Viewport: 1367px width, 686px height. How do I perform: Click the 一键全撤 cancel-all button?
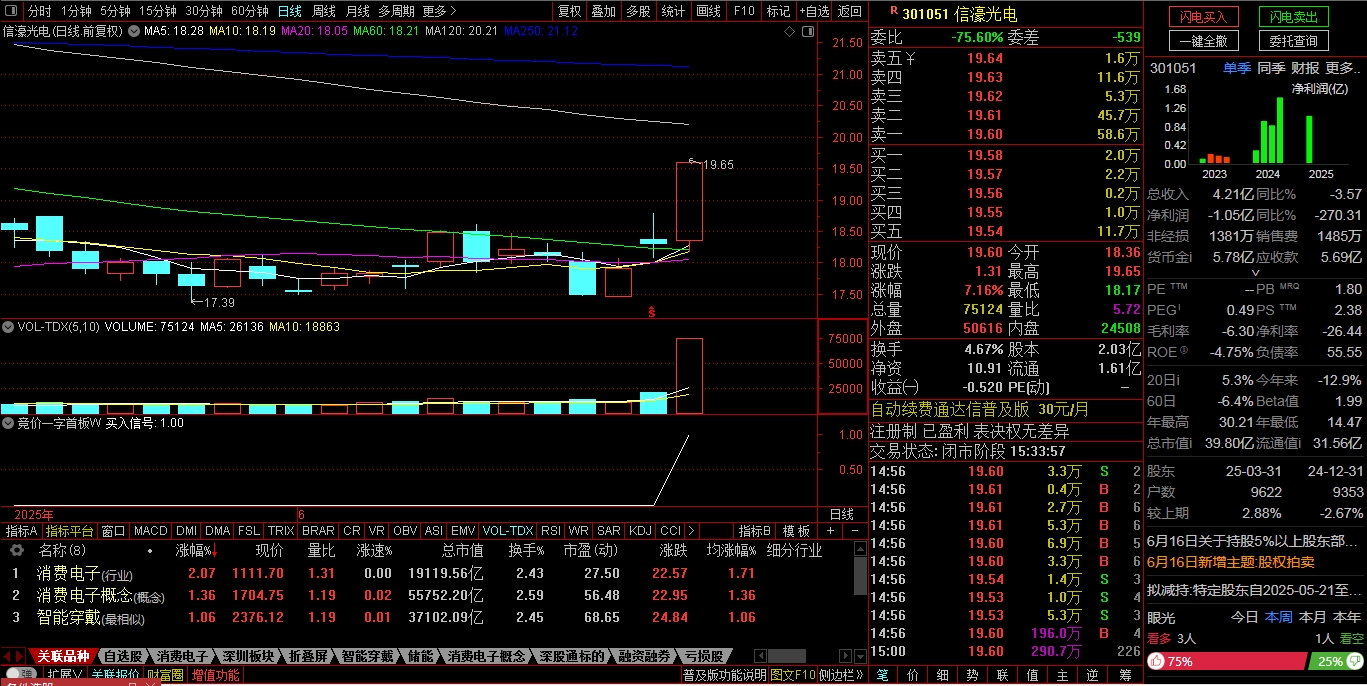coord(1205,41)
